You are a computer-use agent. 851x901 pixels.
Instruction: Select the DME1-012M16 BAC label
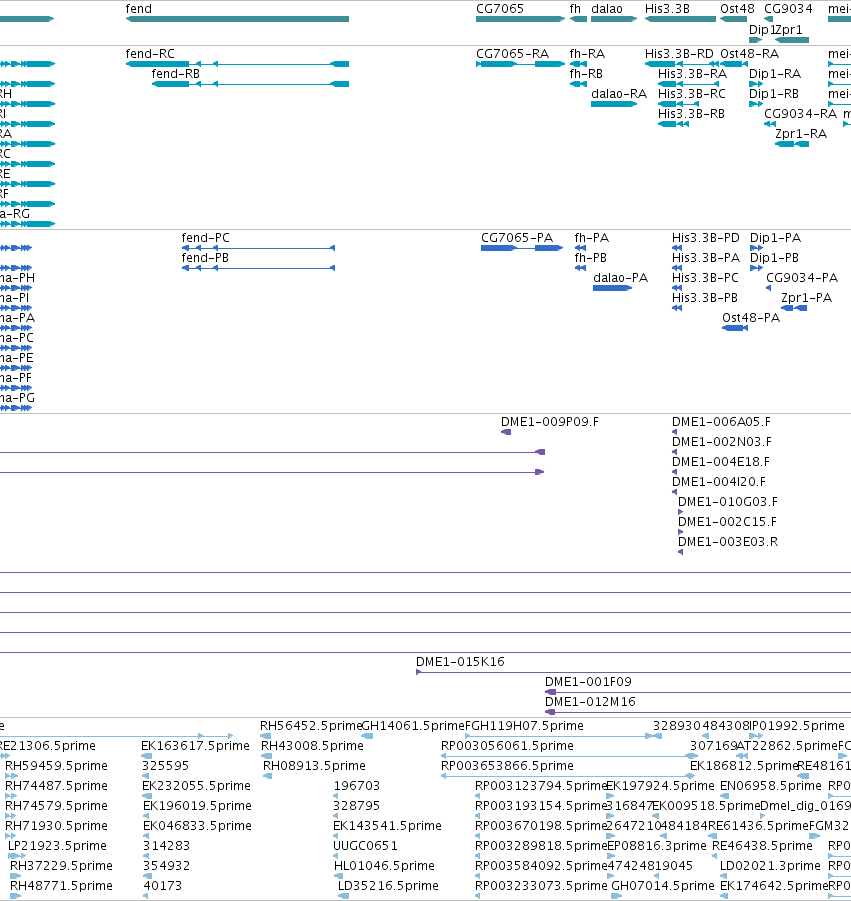pos(590,702)
